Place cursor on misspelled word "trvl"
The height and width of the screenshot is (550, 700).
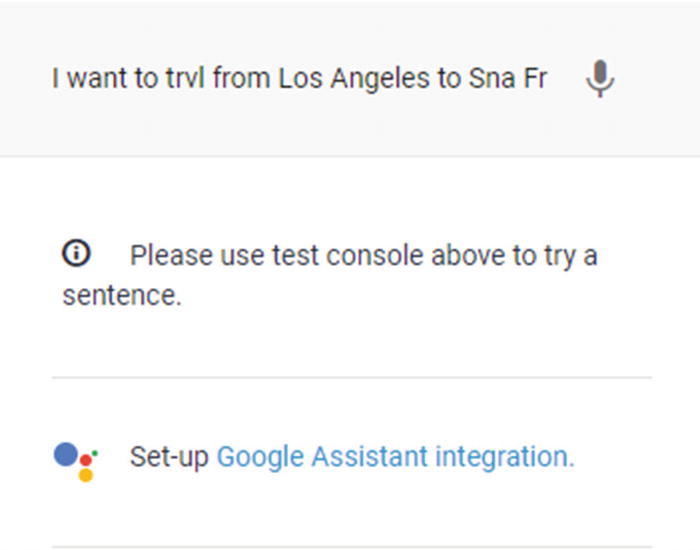[x=185, y=79]
